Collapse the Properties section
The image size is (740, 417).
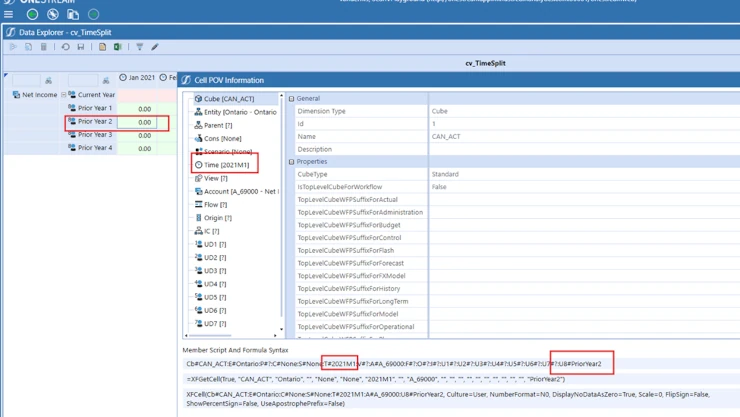(x=292, y=161)
